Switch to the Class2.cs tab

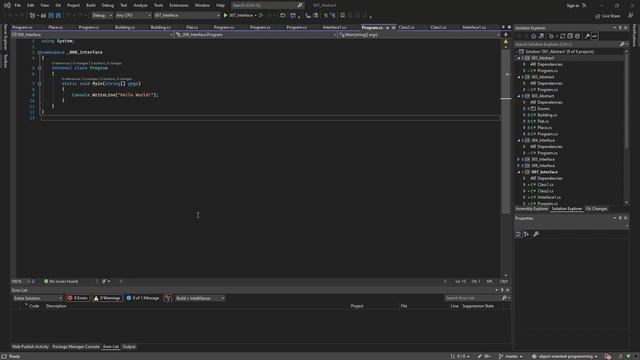407,27
